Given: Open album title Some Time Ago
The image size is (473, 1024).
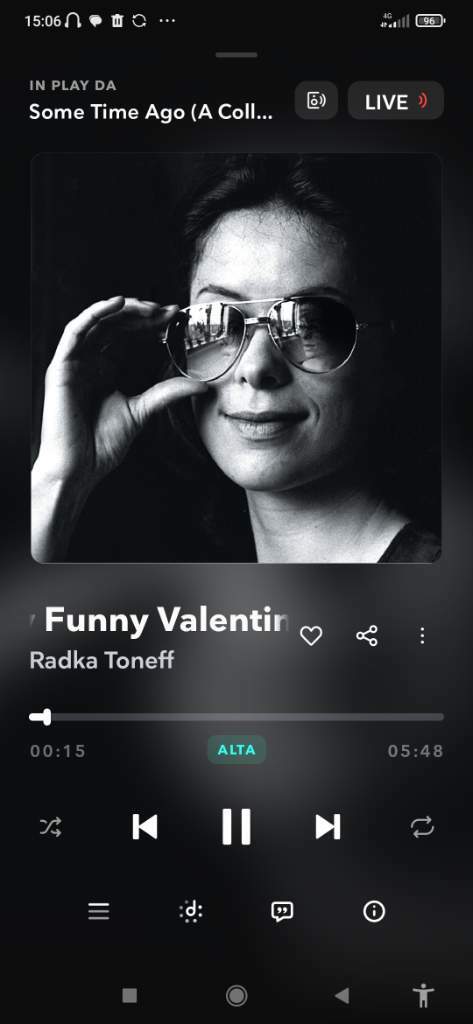Looking at the screenshot, I should coord(151,112).
